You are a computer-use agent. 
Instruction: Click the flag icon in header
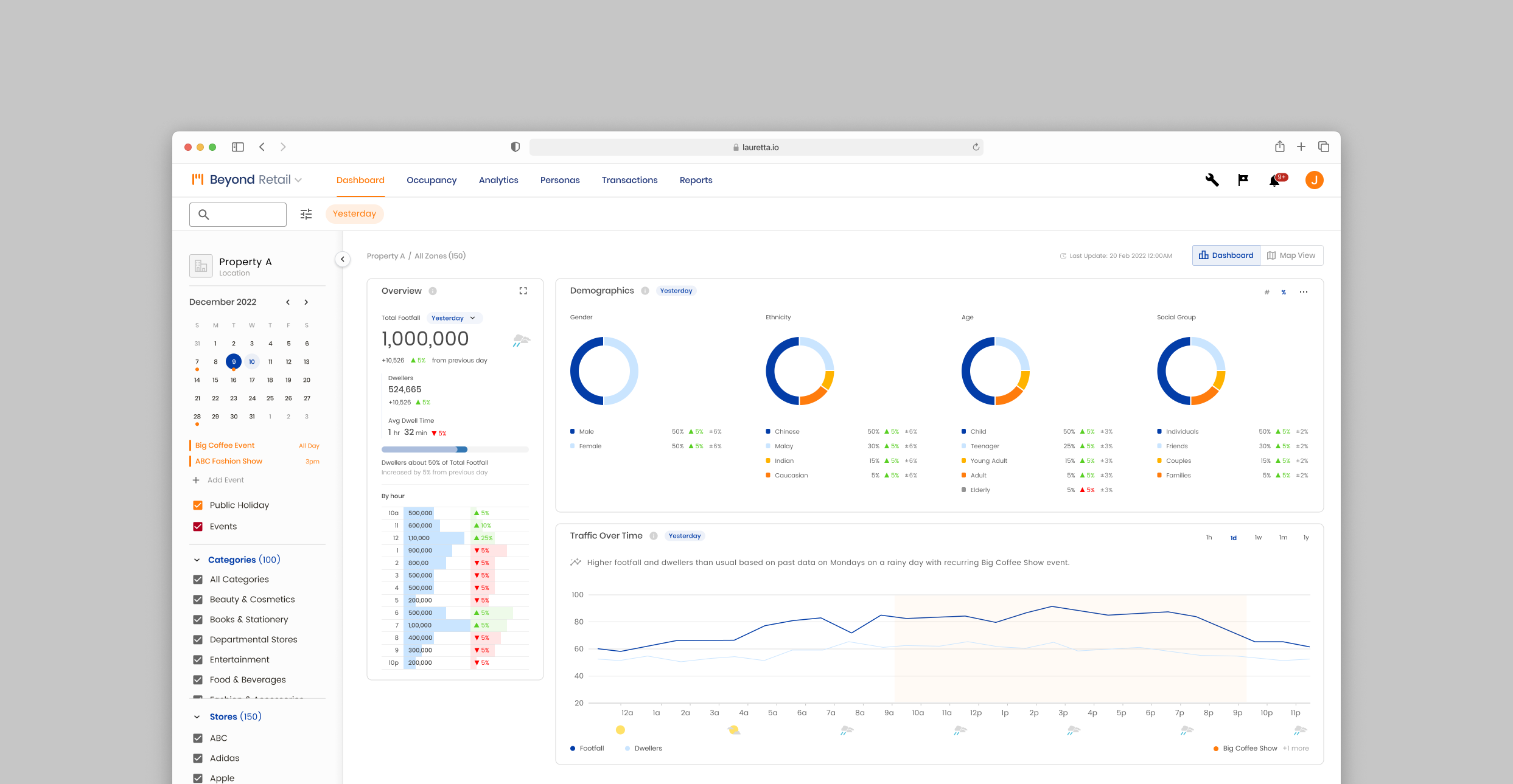coord(1243,180)
